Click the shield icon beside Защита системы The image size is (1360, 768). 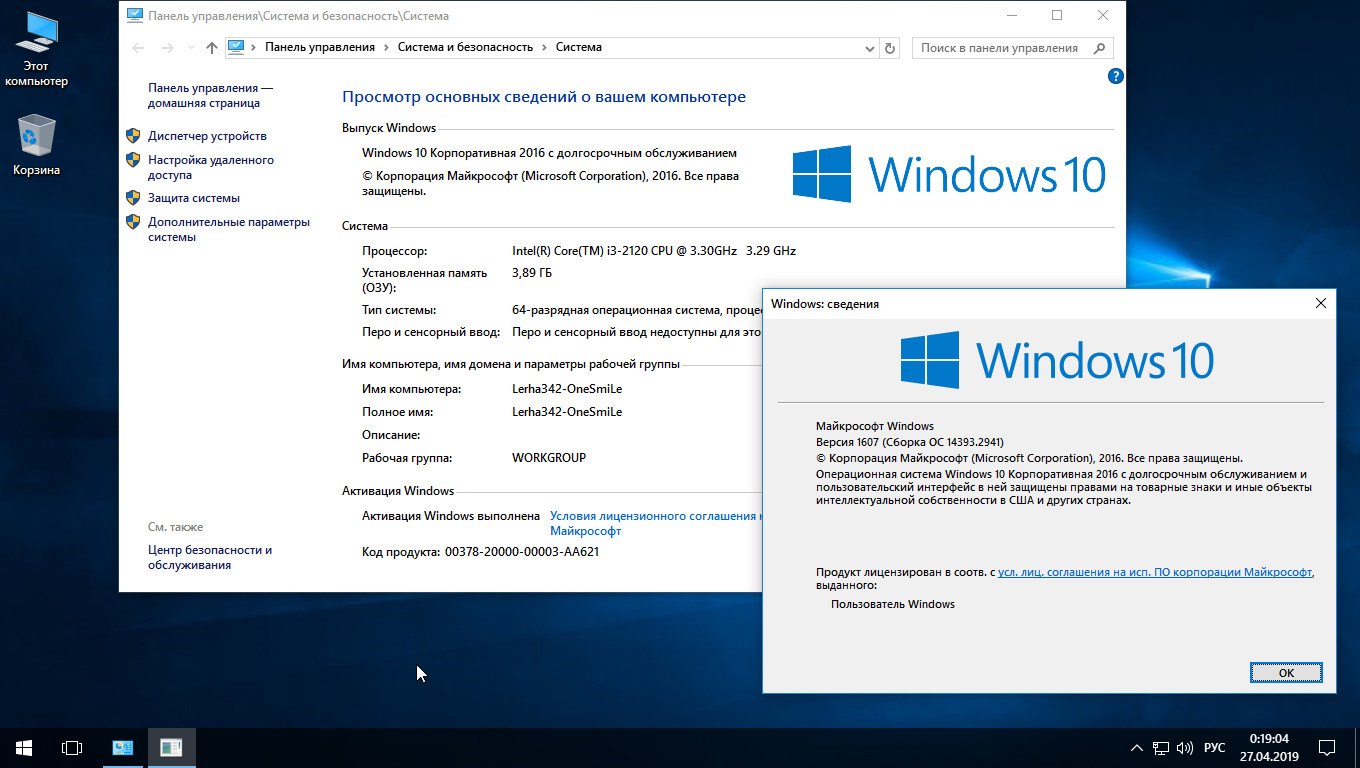pos(133,197)
